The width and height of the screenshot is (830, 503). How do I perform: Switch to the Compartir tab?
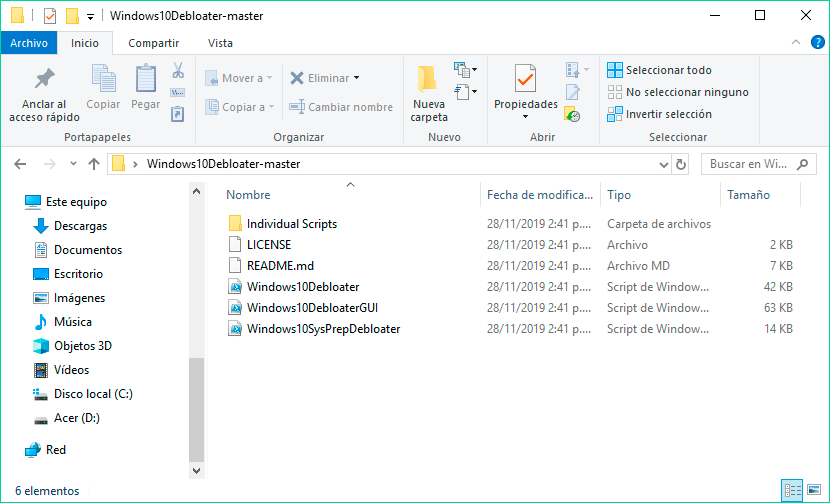154,43
